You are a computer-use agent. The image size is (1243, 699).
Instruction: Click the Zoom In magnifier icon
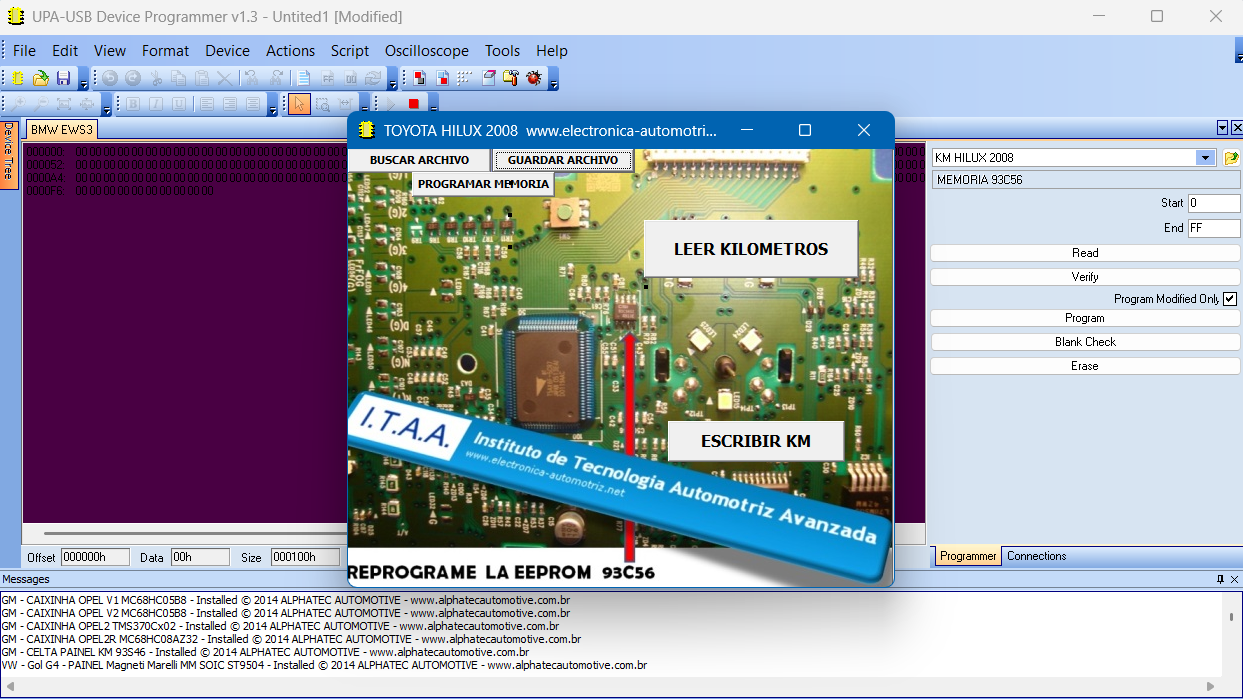[x=18, y=103]
